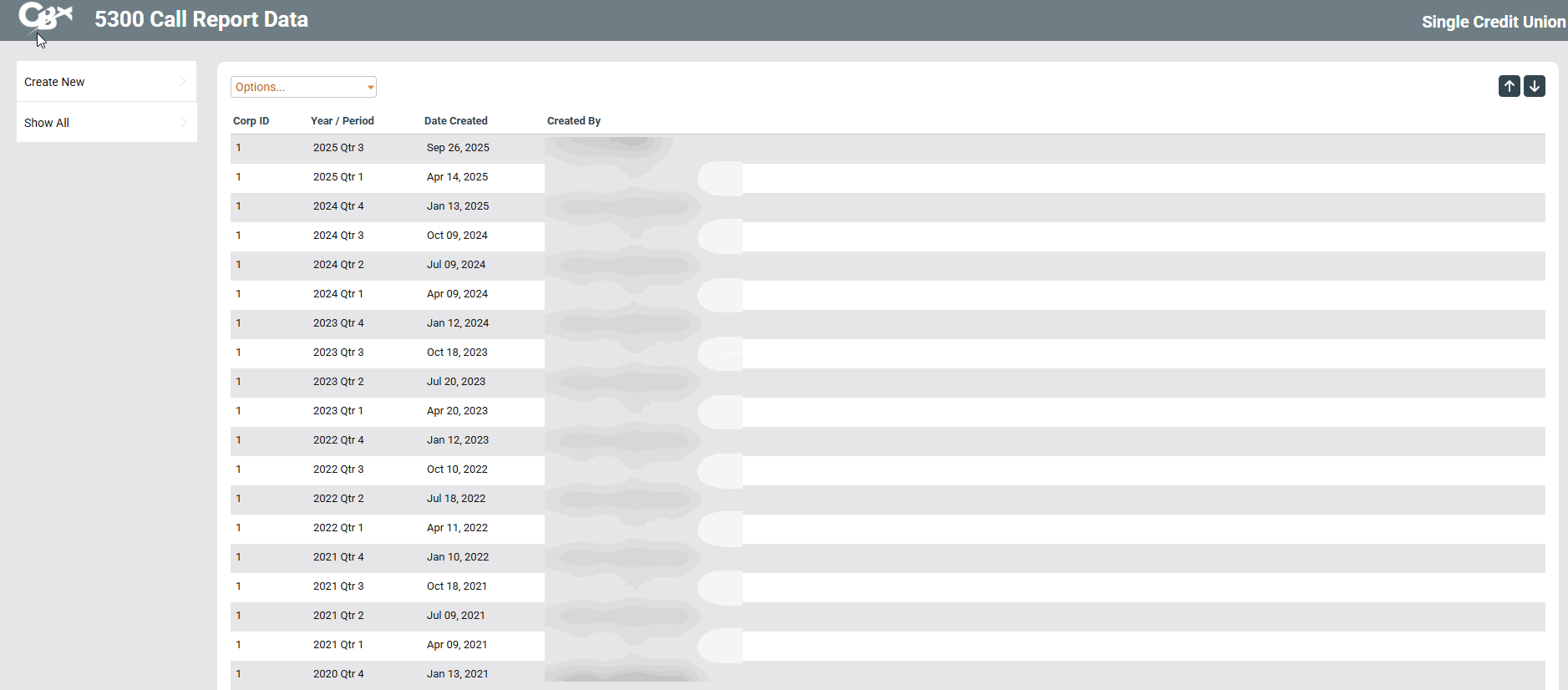This screenshot has width=1568, height=690.
Task: Click the Create New chevron arrow
Action: [183, 81]
